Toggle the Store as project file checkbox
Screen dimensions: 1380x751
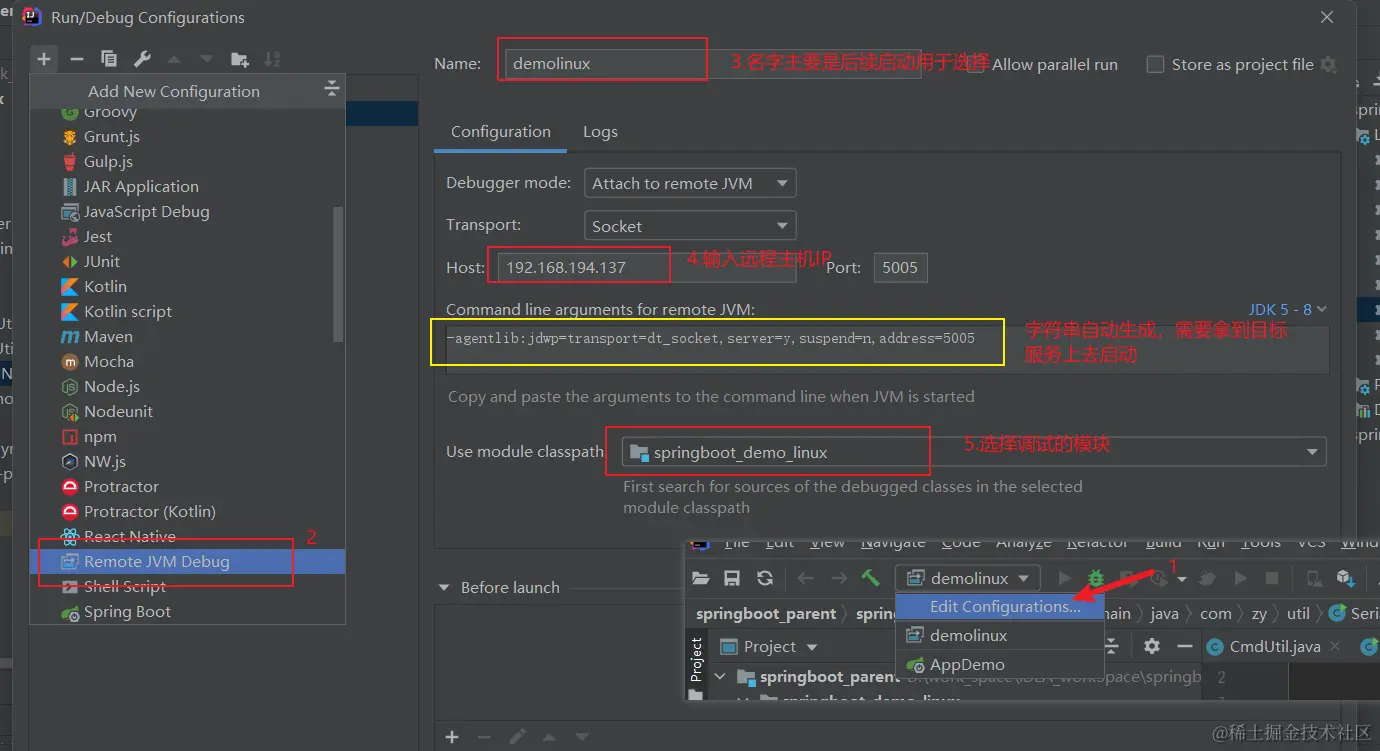coord(1155,64)
